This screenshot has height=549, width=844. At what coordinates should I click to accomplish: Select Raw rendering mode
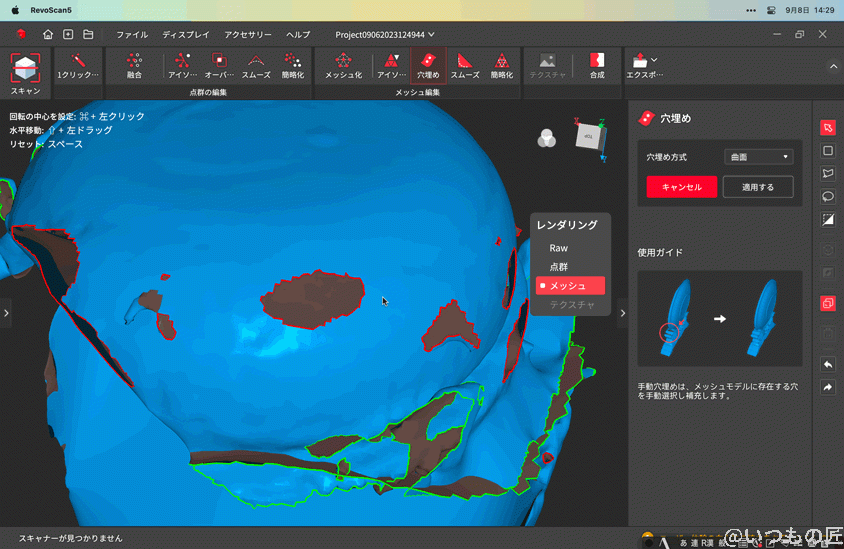click(558, 248)
